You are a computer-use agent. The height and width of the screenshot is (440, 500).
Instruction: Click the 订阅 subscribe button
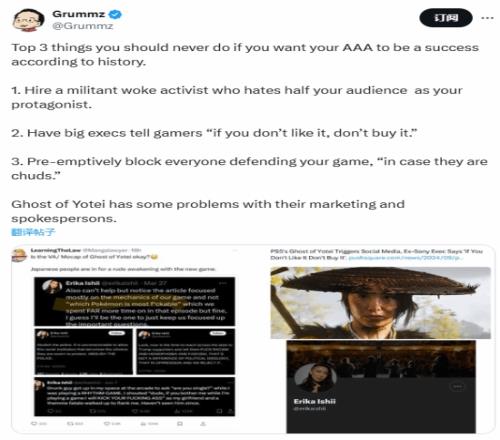446,18
